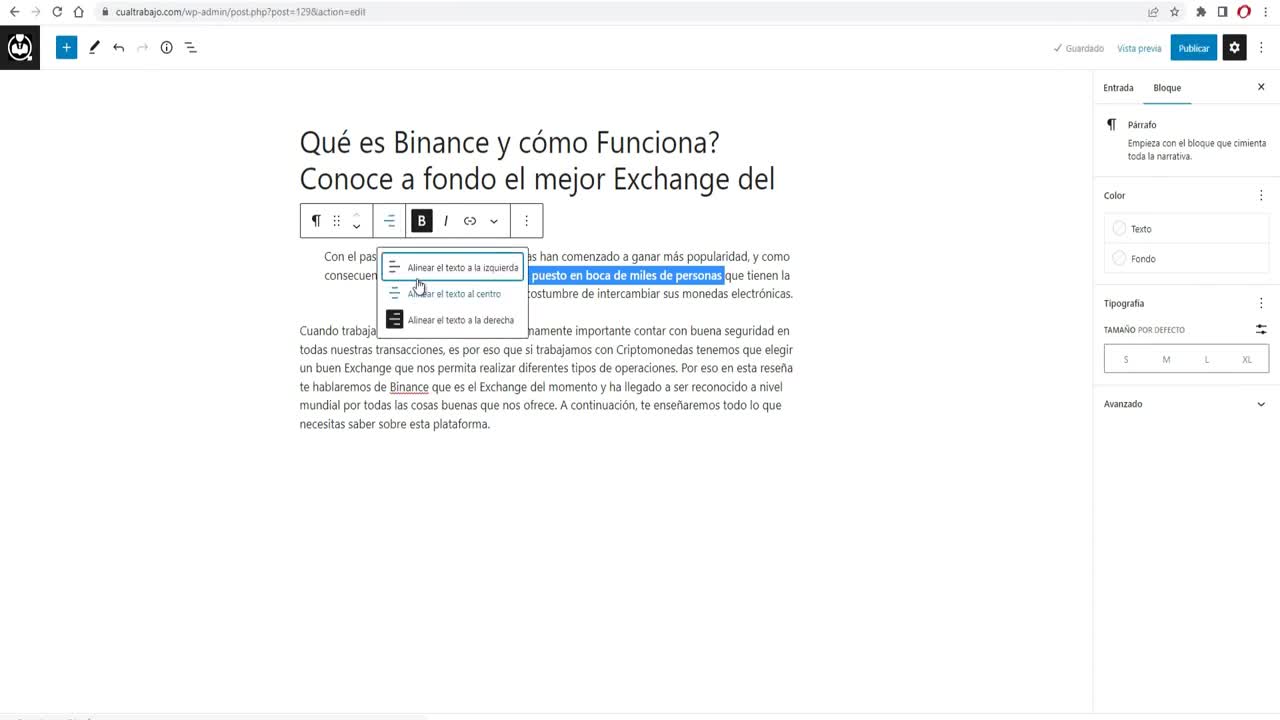This screenshot has width=1280, height=720.
Task: Expand the Avanzado section
Action: point(1186,404)
